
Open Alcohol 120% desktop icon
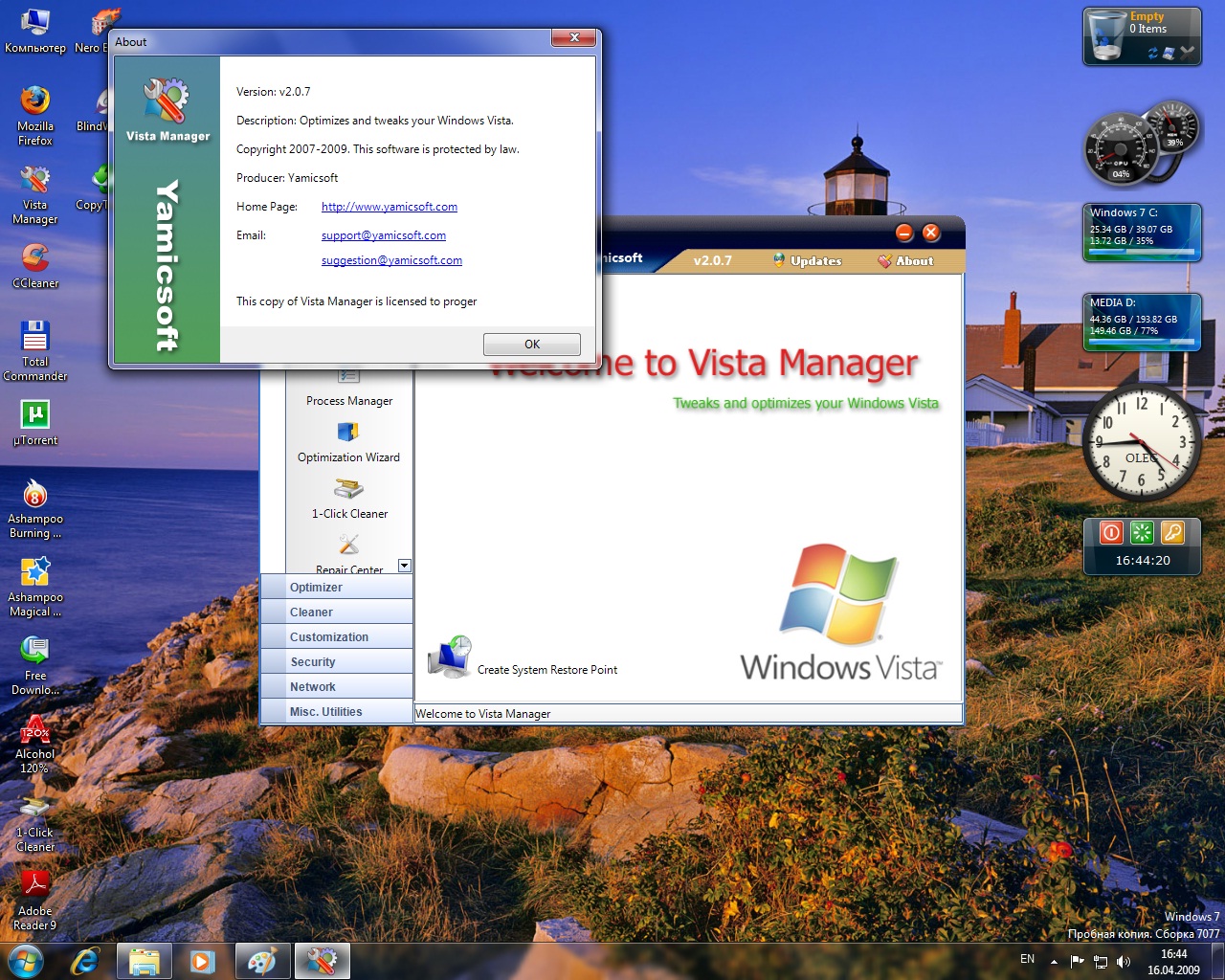click(35, 744)
